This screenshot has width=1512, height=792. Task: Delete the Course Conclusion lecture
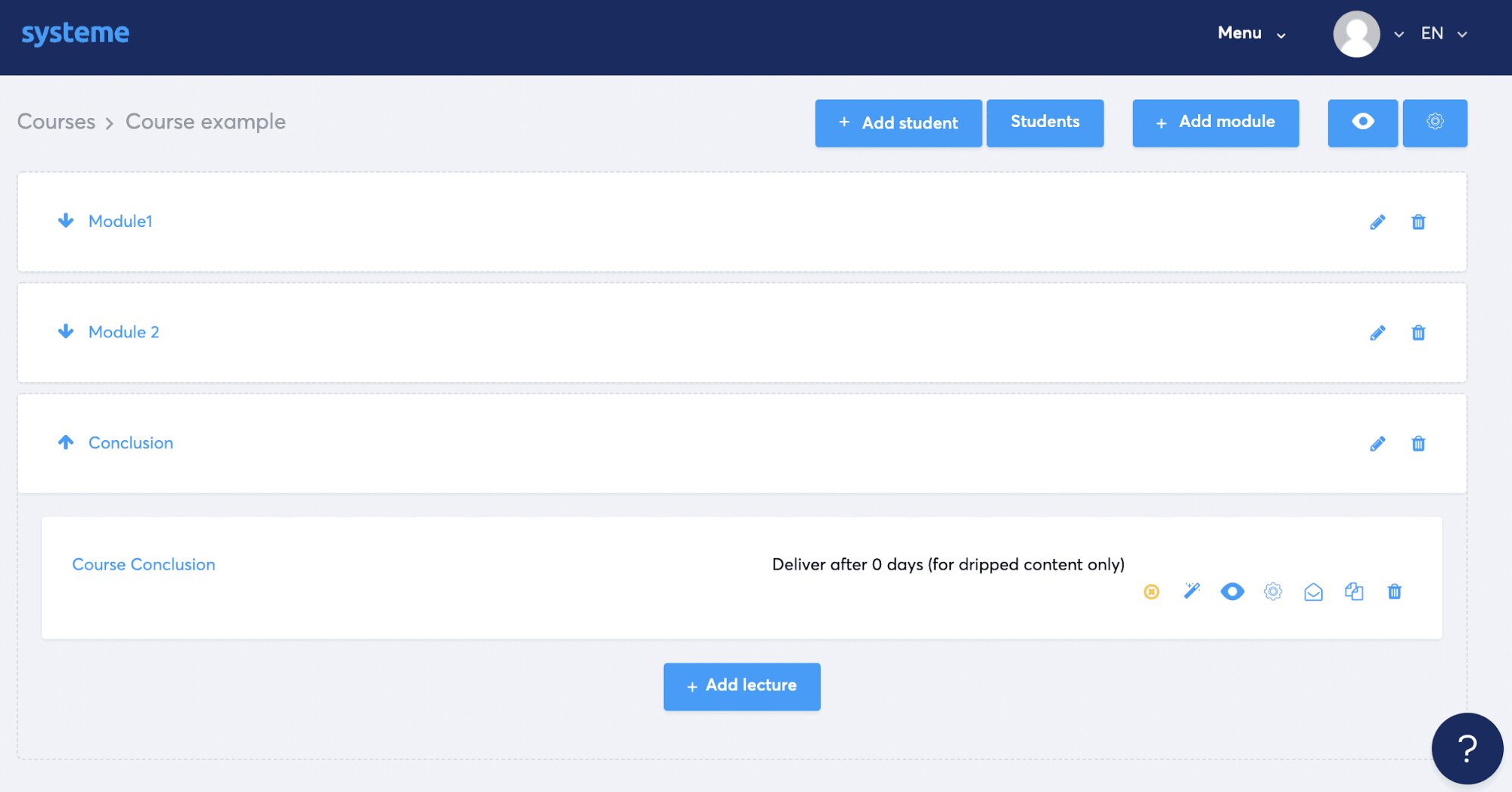pyautogui.click(x=1395, y=592)
